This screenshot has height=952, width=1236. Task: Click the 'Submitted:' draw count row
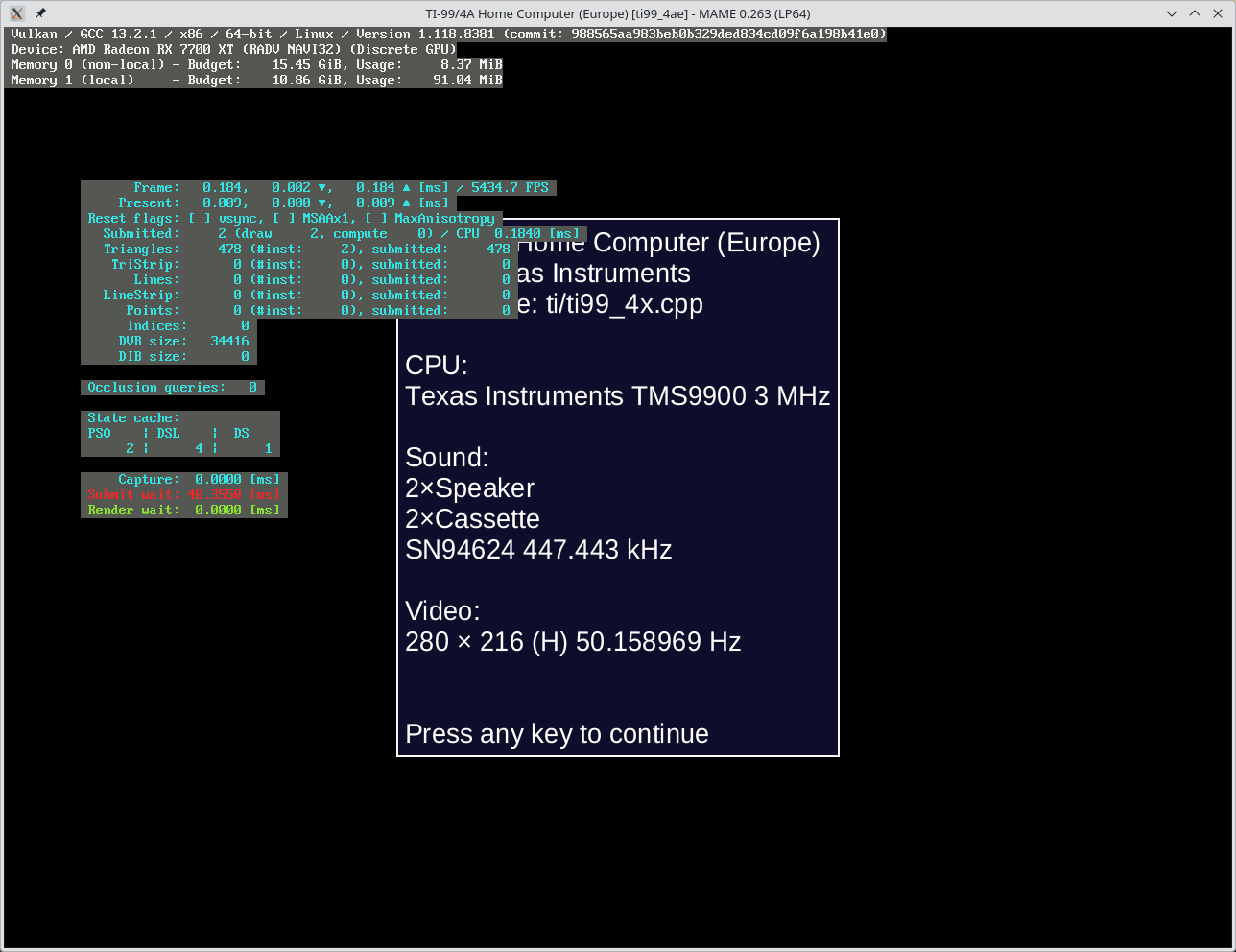pos(334,234)
